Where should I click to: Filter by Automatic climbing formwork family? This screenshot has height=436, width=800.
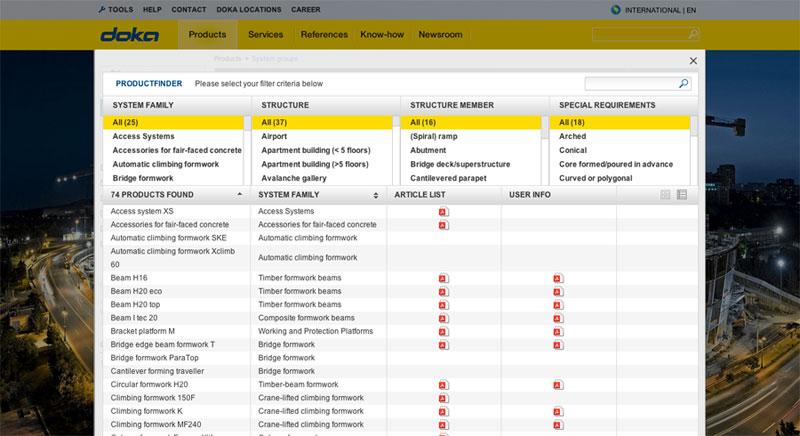tap(165, 164)
